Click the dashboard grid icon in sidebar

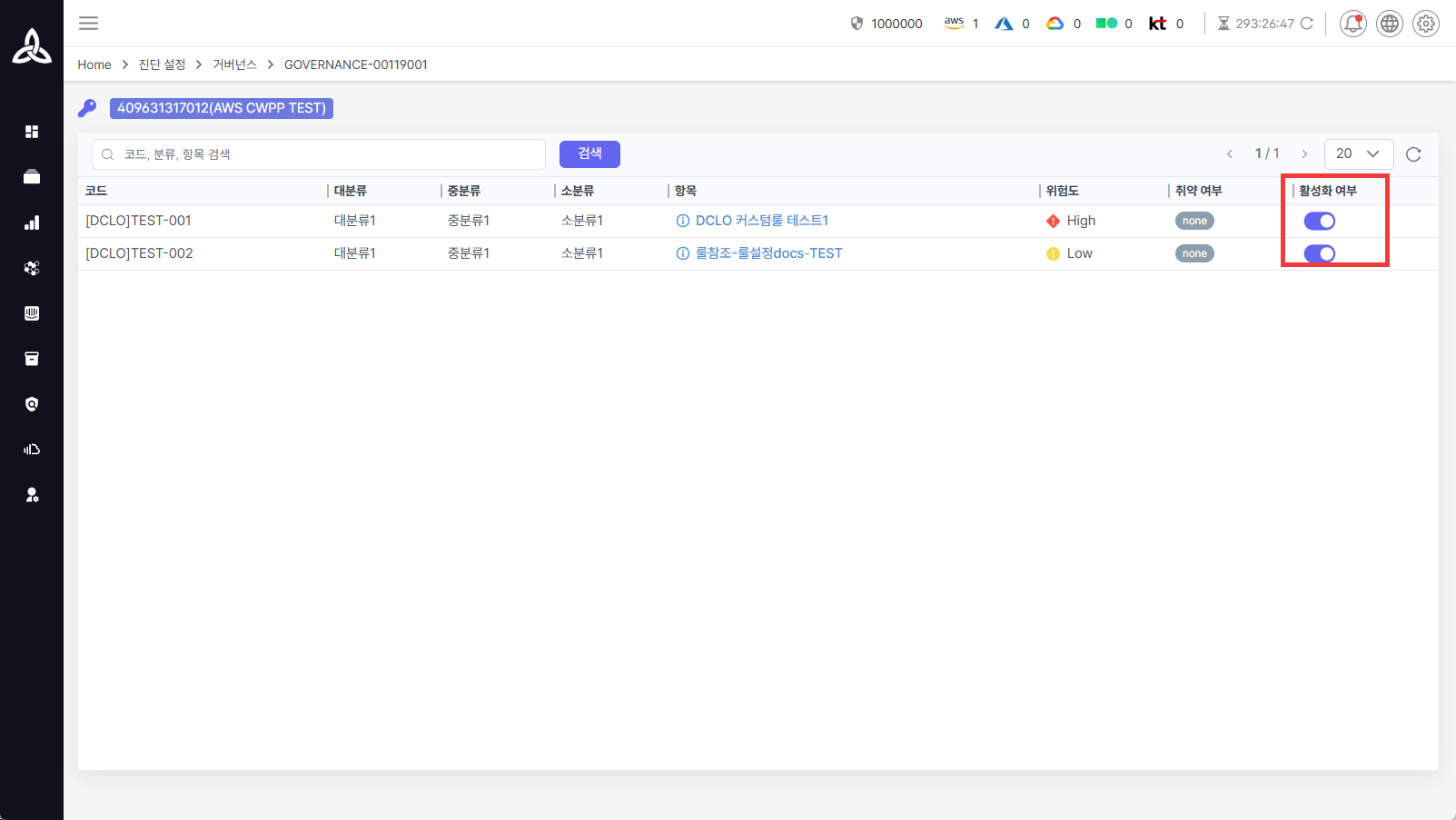coord(32,132)
